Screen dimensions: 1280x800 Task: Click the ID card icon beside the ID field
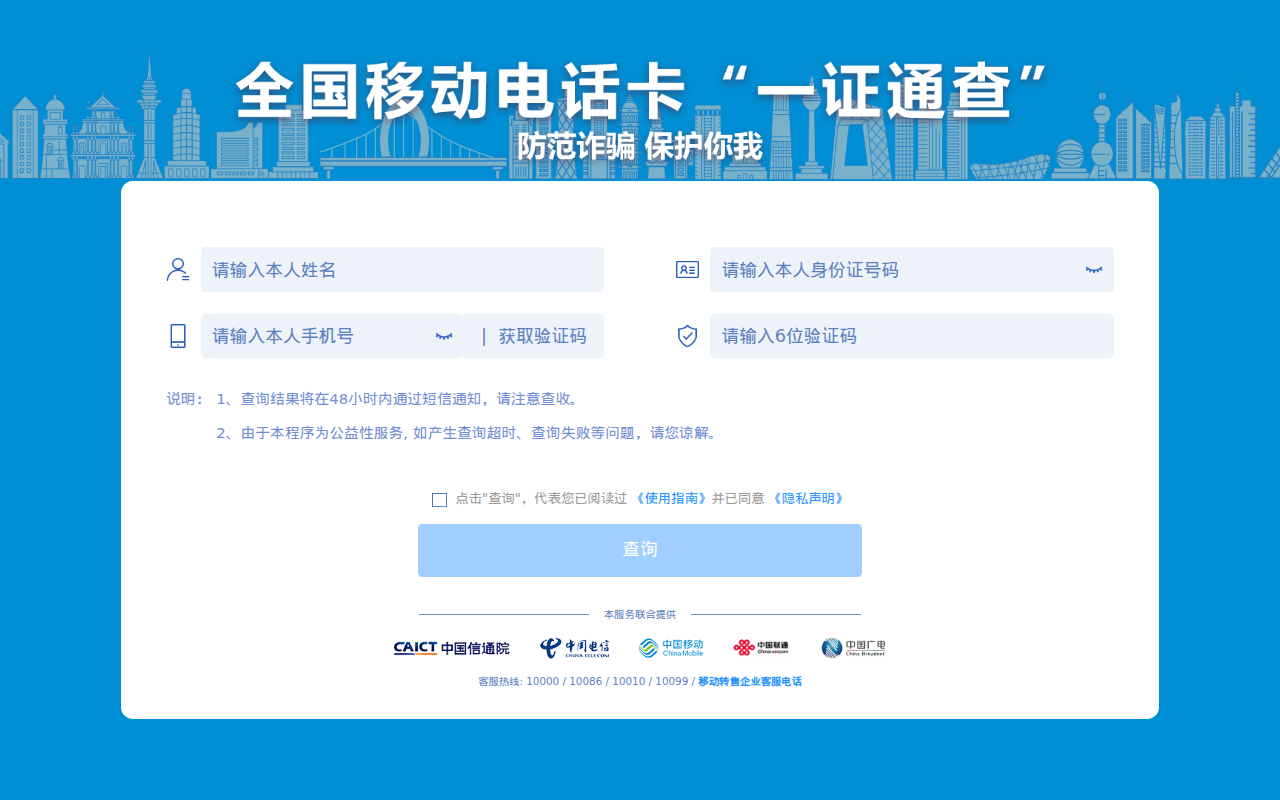tap(687, 268)
